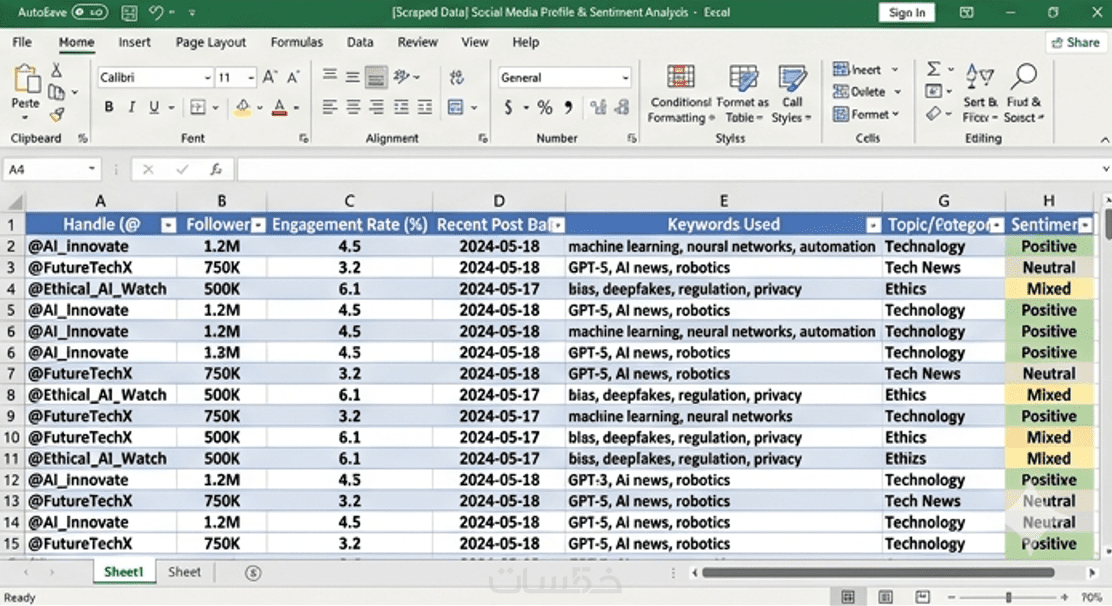Image resolution: width=1112 pixels, height=606 pixels.
Task: Click the Name Box showing A4
Action: 51,169
